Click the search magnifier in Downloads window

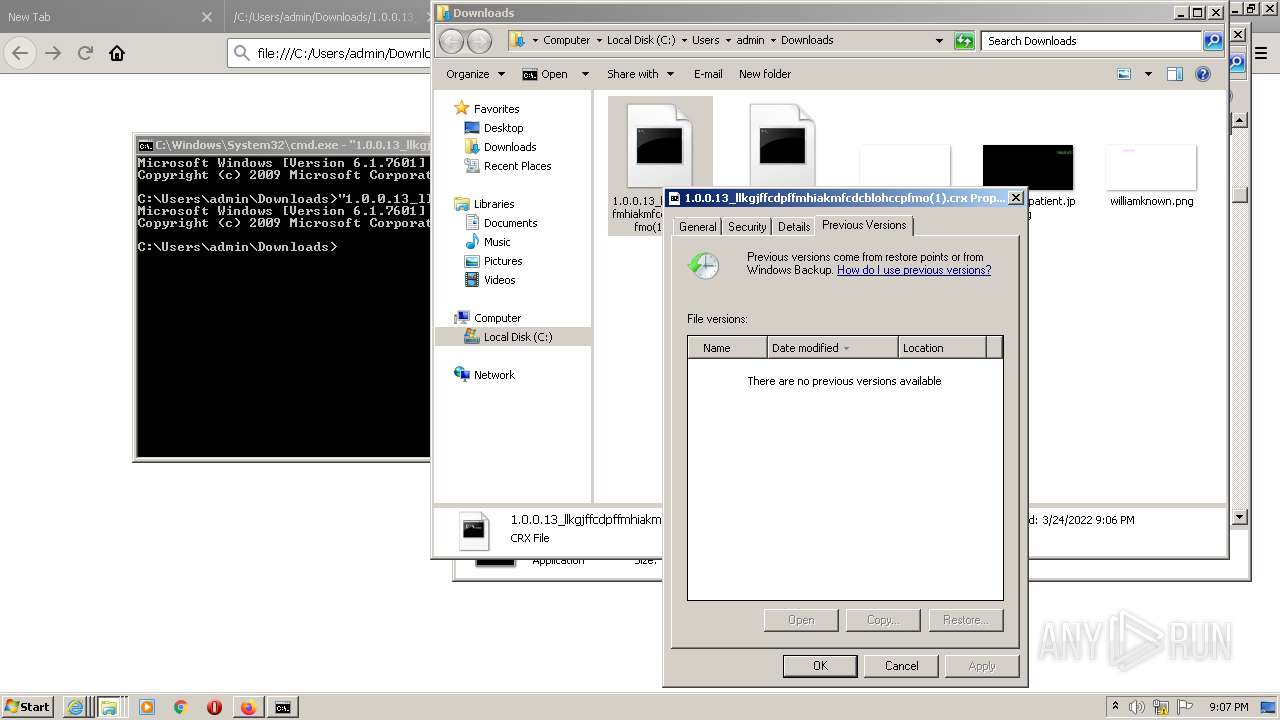point(1213,41)
